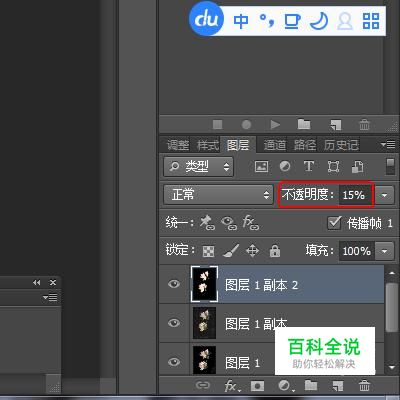This screenshot has width=400, height=400.
Task: Switch to the 历史记录 tab
Action: pyautogui.click(x=341, y=145)
